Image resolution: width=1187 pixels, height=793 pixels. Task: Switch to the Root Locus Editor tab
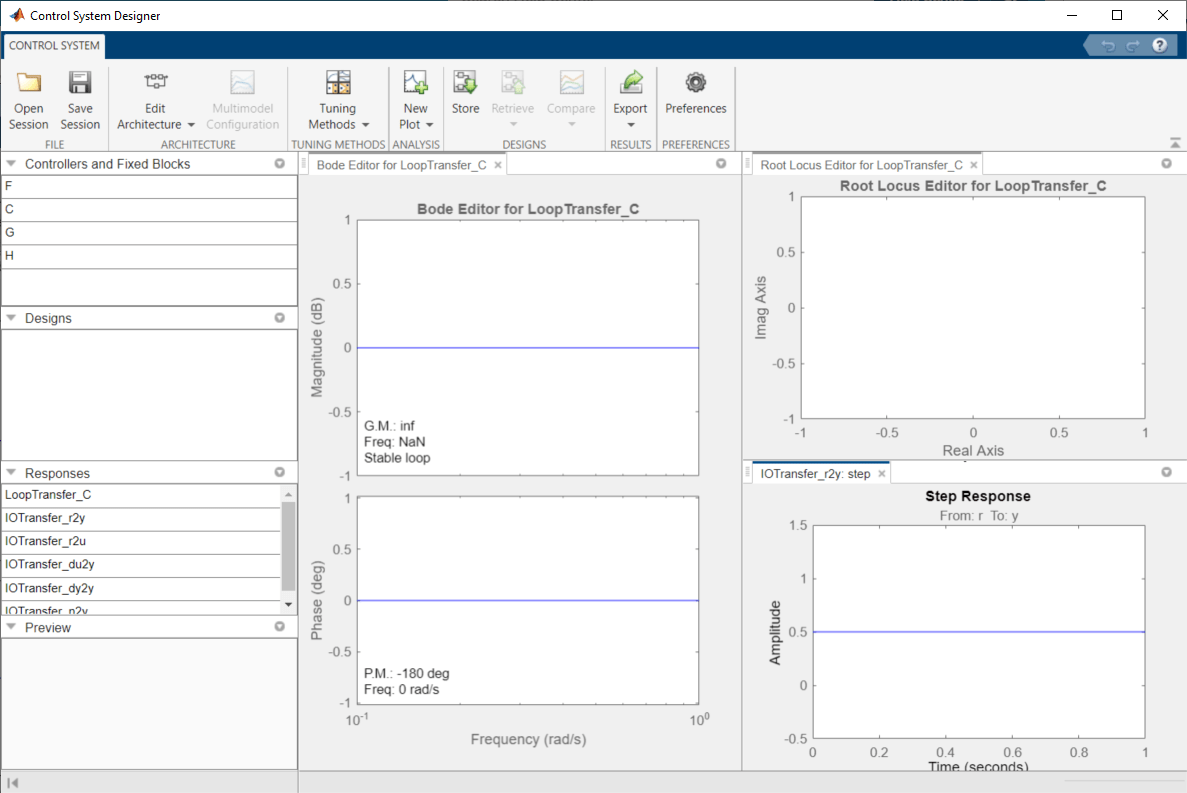coord(862,163)
